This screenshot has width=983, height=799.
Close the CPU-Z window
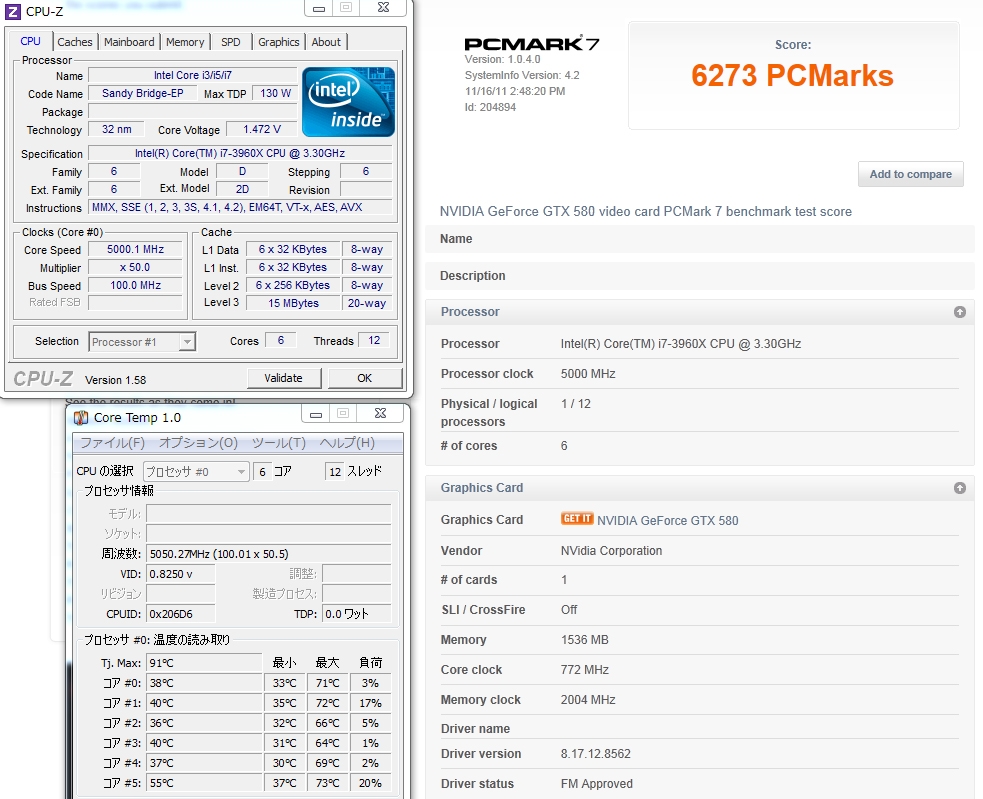(382, 8)
